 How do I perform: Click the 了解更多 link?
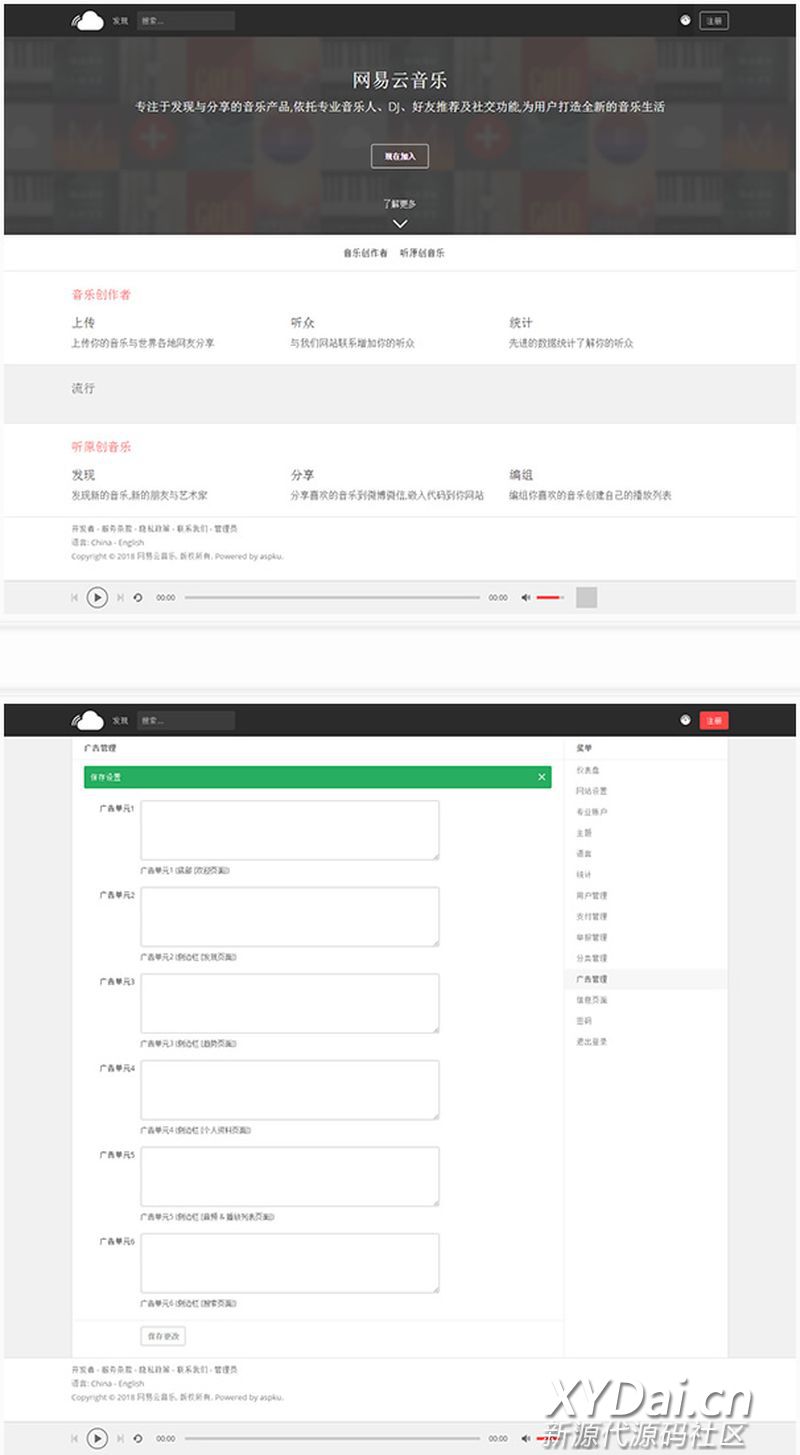400,204
